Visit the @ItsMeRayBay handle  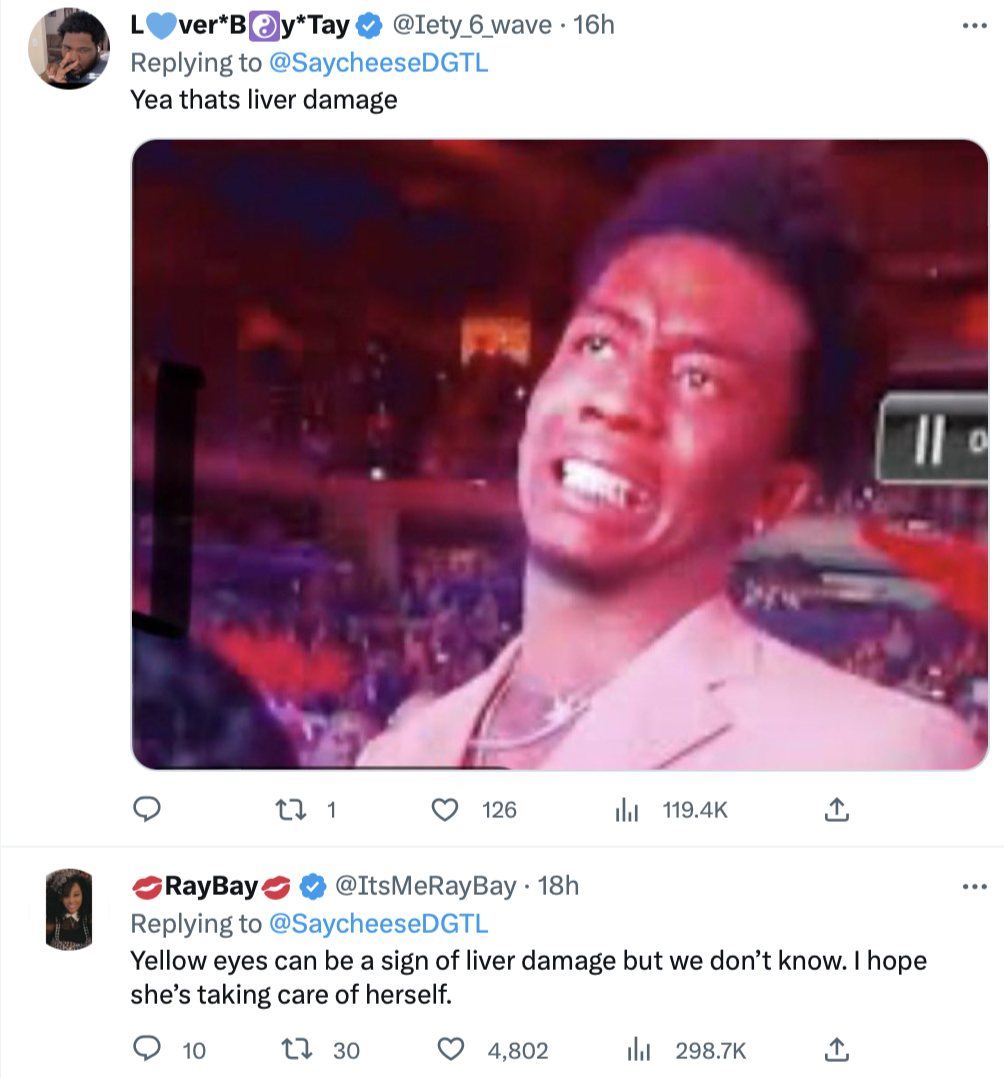[424, 886]
